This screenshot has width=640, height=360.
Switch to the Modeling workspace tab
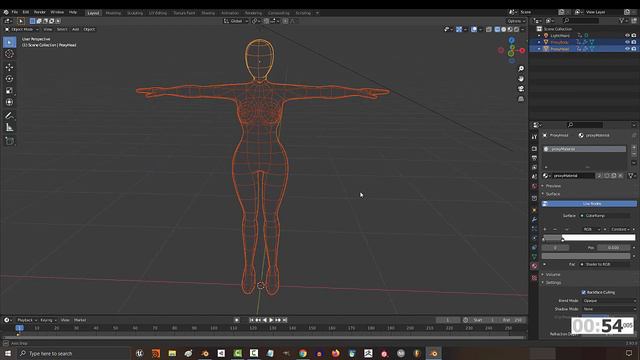coord(113,13)
